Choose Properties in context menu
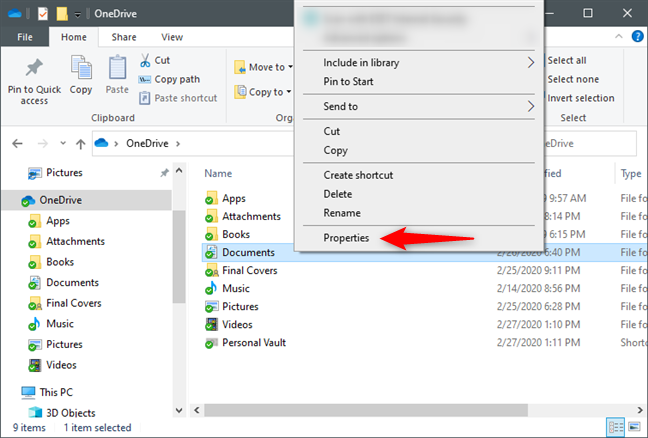The image size is (648, 438). (x=346, y=238)
